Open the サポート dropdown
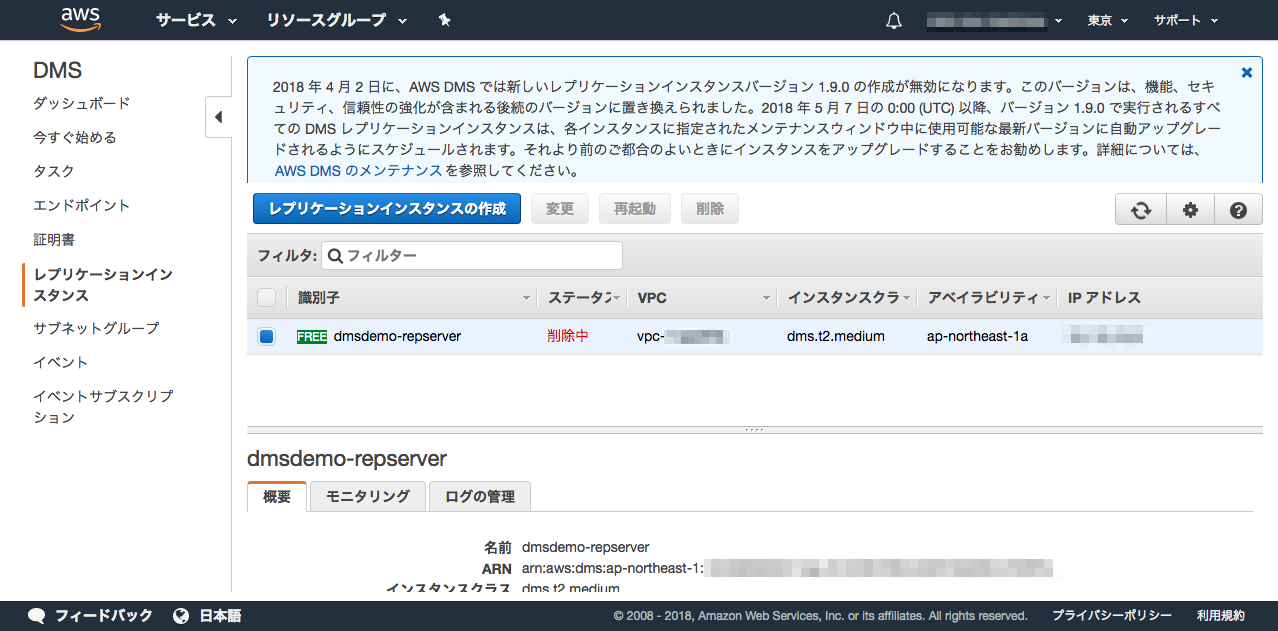The image size is (1278, 631). point(1186,20)
